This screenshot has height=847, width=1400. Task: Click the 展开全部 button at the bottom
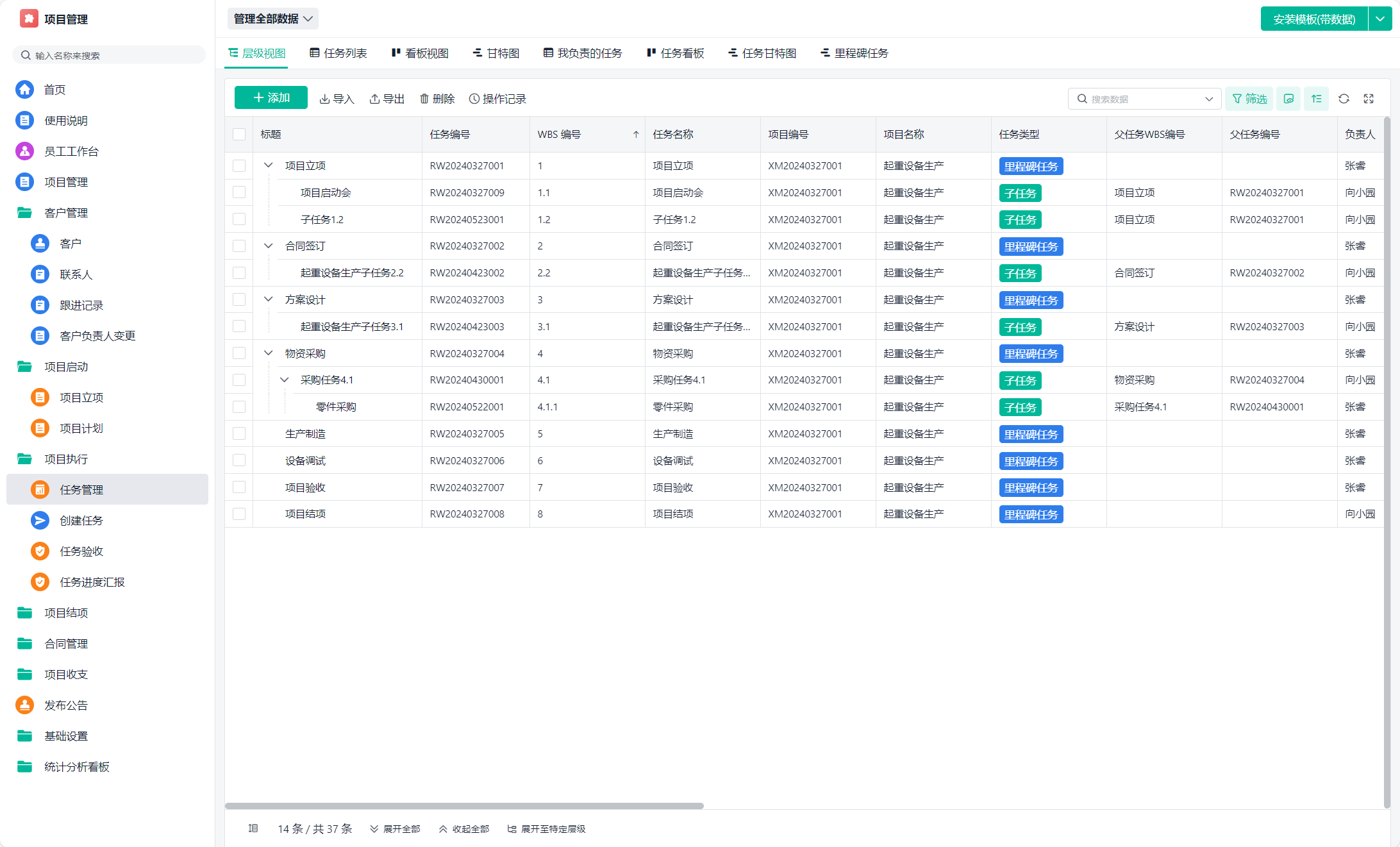[x=395, y=829]
